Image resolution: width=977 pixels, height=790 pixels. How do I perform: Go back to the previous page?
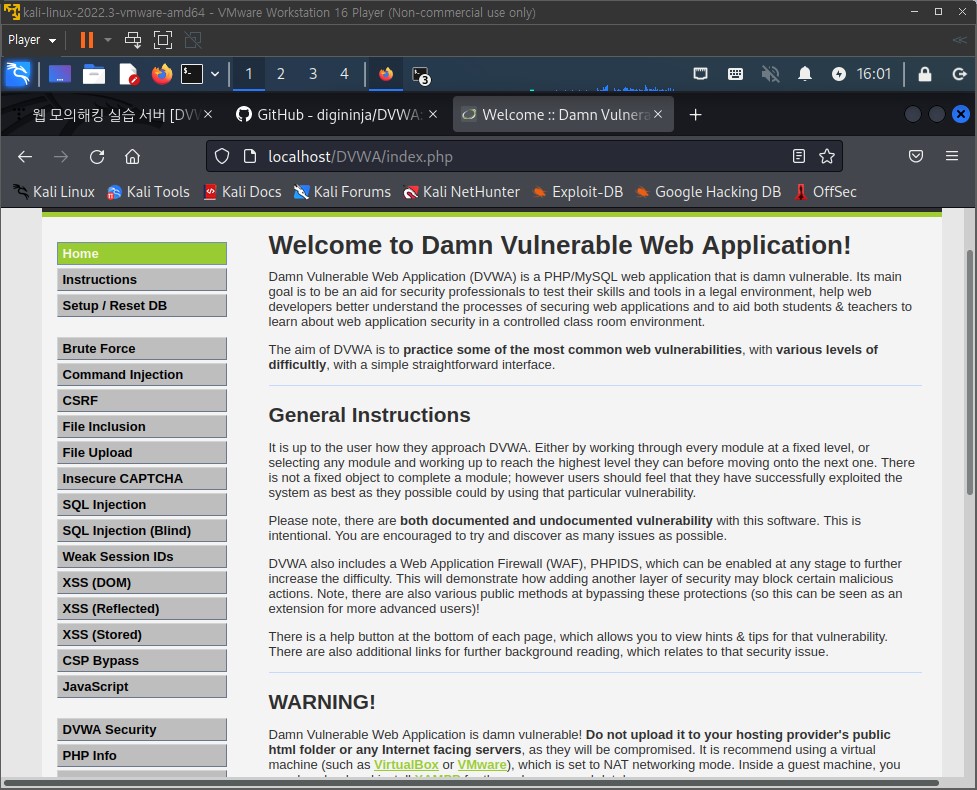(25, 156)
